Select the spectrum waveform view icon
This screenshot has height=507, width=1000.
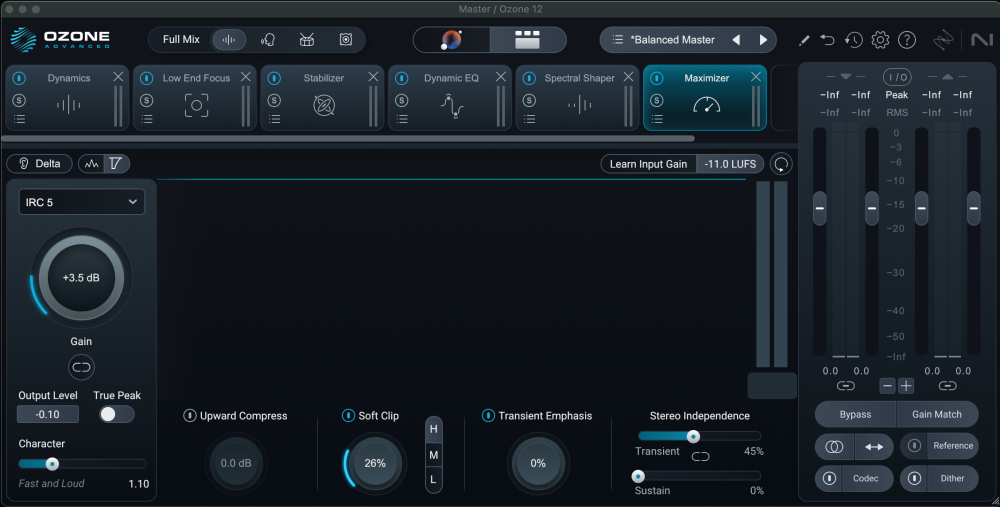[92, 164]
